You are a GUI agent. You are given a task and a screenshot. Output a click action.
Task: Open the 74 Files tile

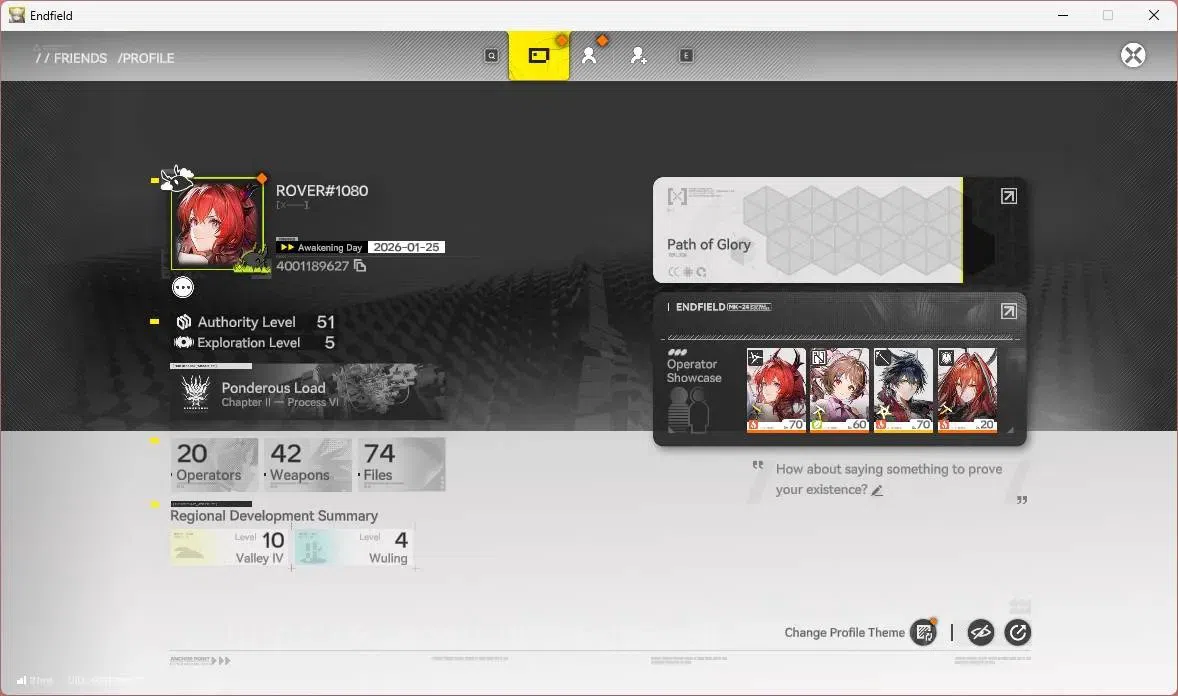point(401,465)
